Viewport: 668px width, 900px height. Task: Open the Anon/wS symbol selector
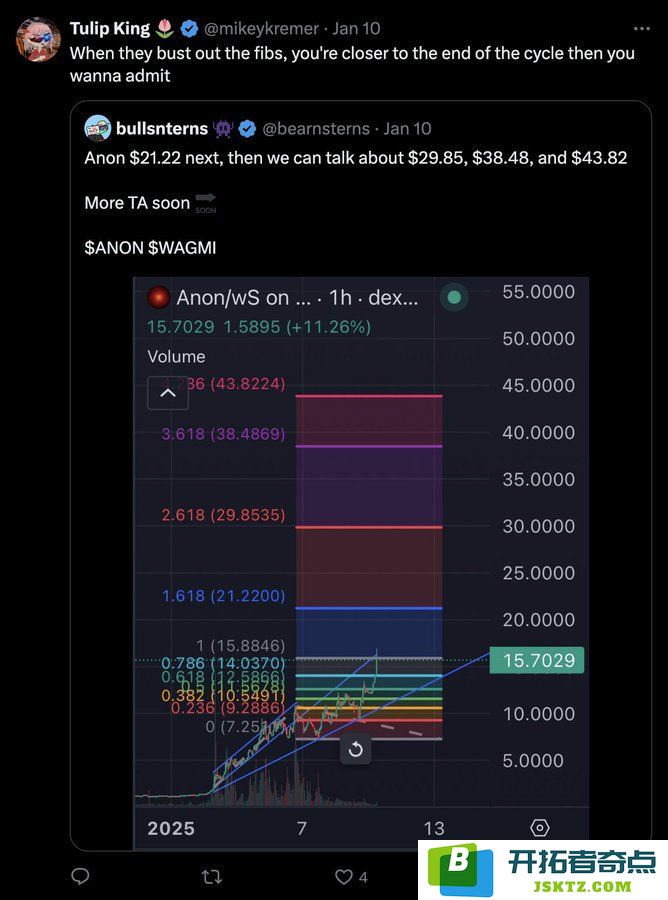pyautogui.click(x=241, y=297)
